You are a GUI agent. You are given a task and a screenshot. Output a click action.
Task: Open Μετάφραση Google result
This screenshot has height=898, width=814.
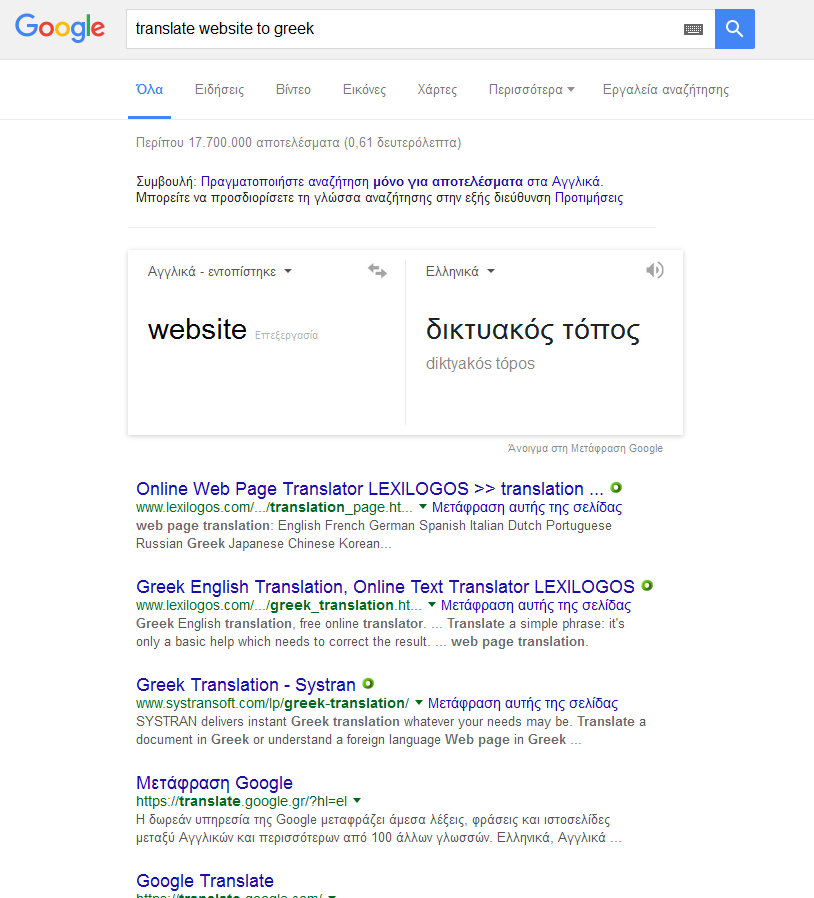[x=214, y=782]
